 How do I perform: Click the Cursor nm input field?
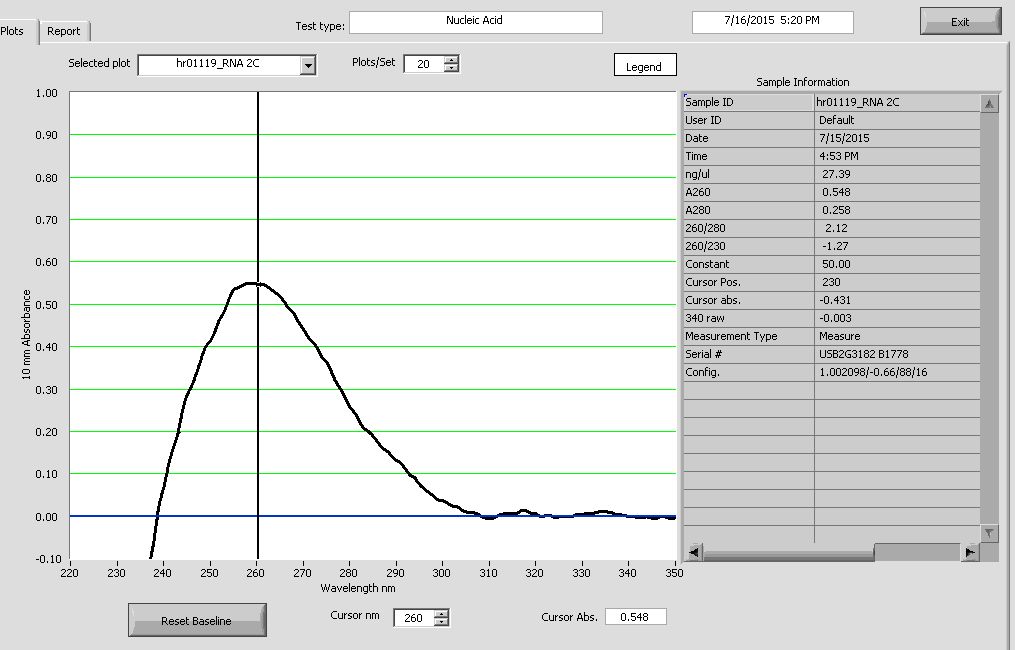(x=413, y=618)
